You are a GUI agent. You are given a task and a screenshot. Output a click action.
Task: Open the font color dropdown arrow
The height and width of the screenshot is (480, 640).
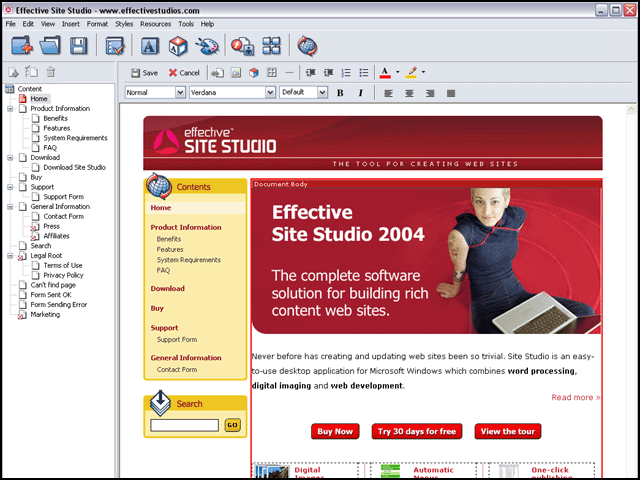(x=398, y=72)
